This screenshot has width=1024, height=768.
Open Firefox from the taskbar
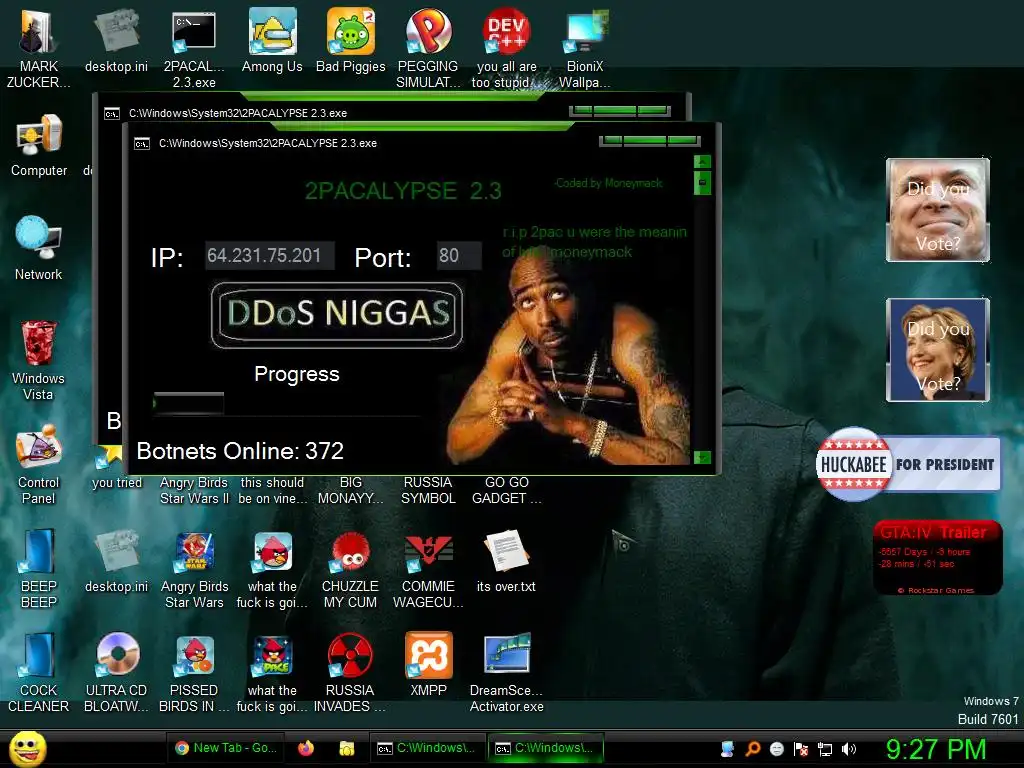point(306,748)
